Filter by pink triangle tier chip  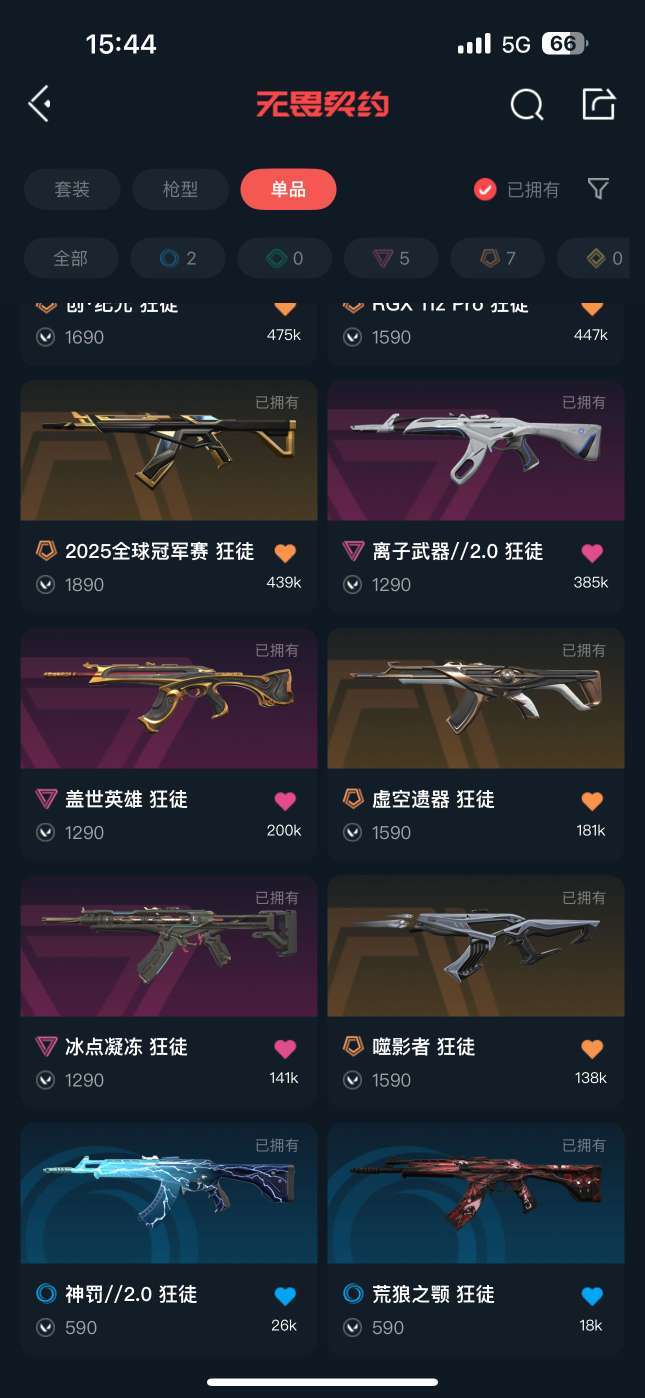(x=391, y=258)
